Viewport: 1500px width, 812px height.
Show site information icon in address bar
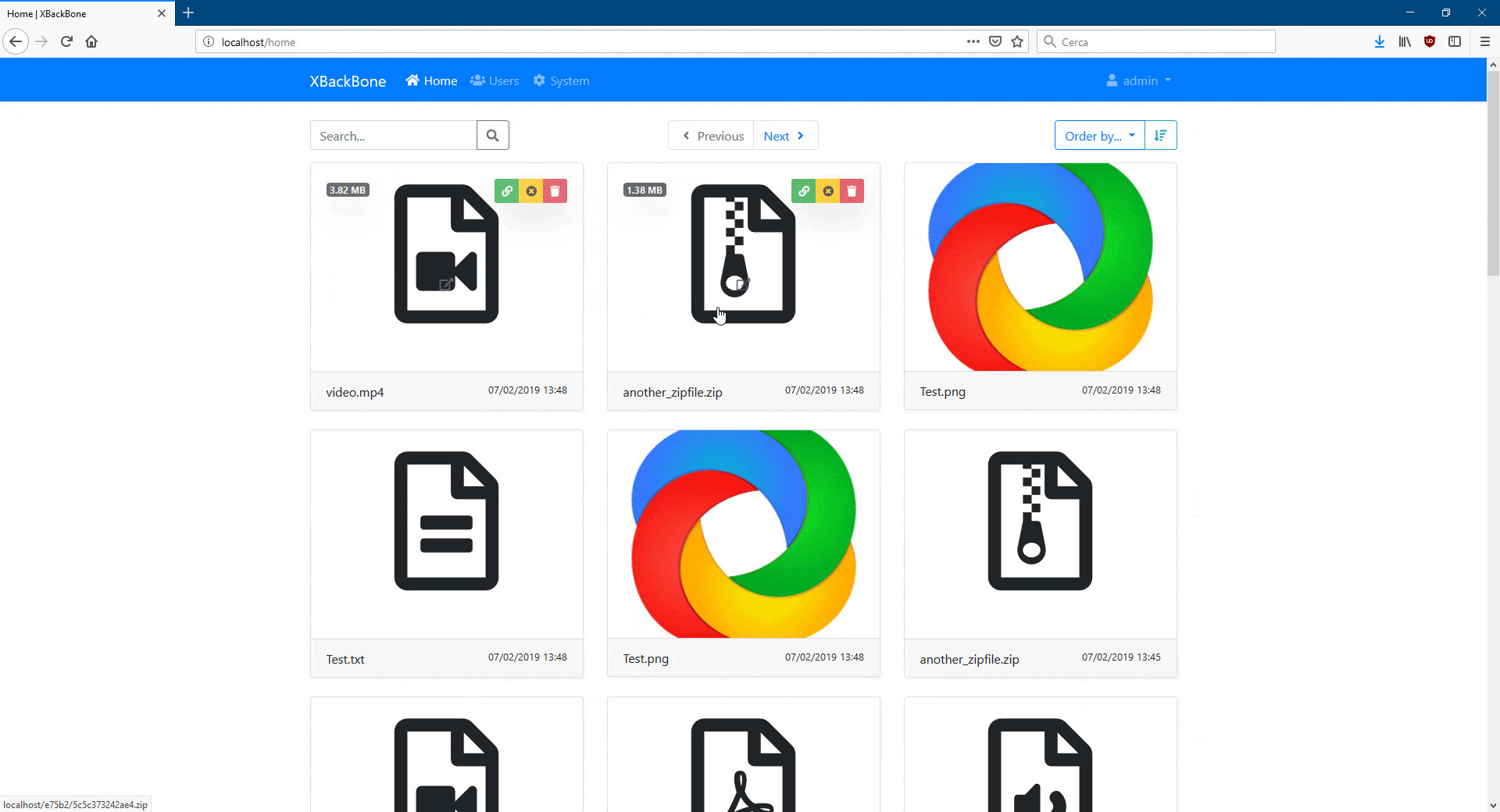(x=209, y=41)
